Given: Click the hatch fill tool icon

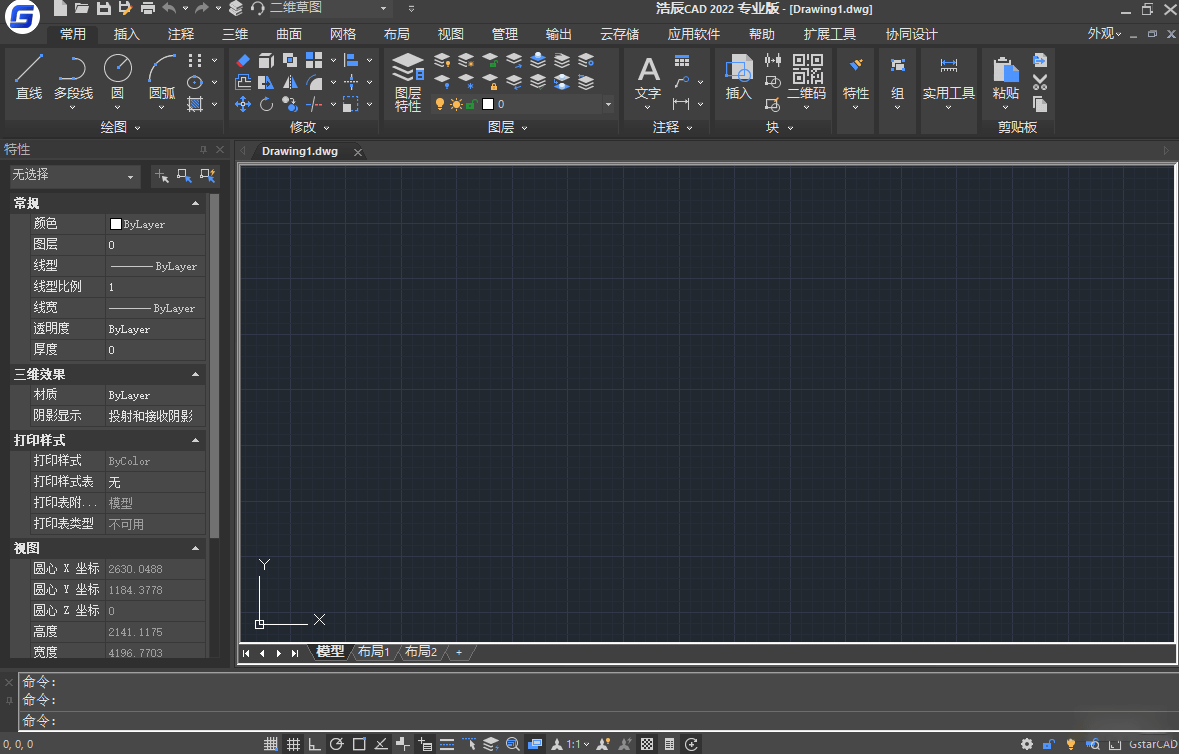Looking at the screenshot, I should click(x=195, y=104).
